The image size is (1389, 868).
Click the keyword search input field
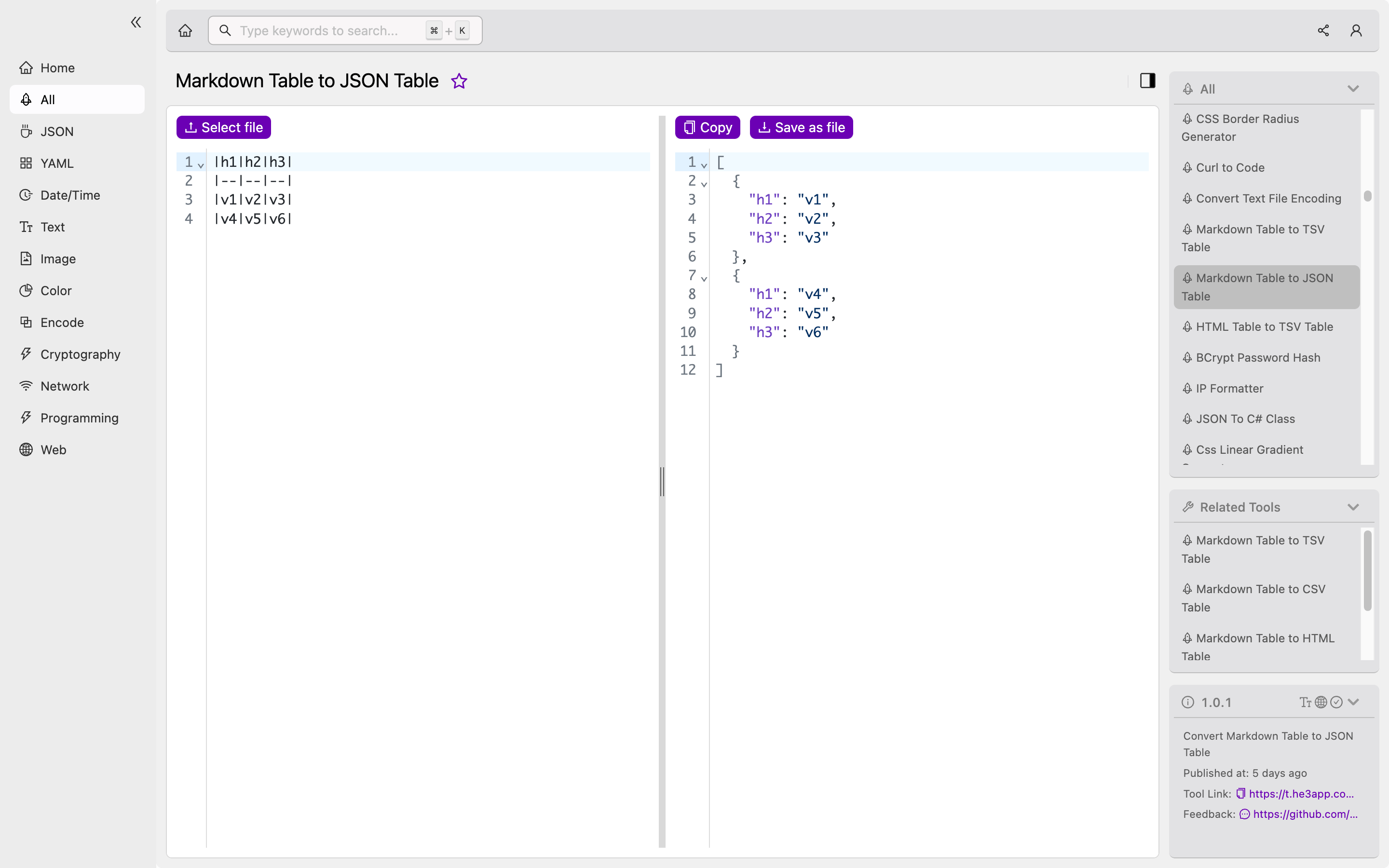[x=345, y=30]
